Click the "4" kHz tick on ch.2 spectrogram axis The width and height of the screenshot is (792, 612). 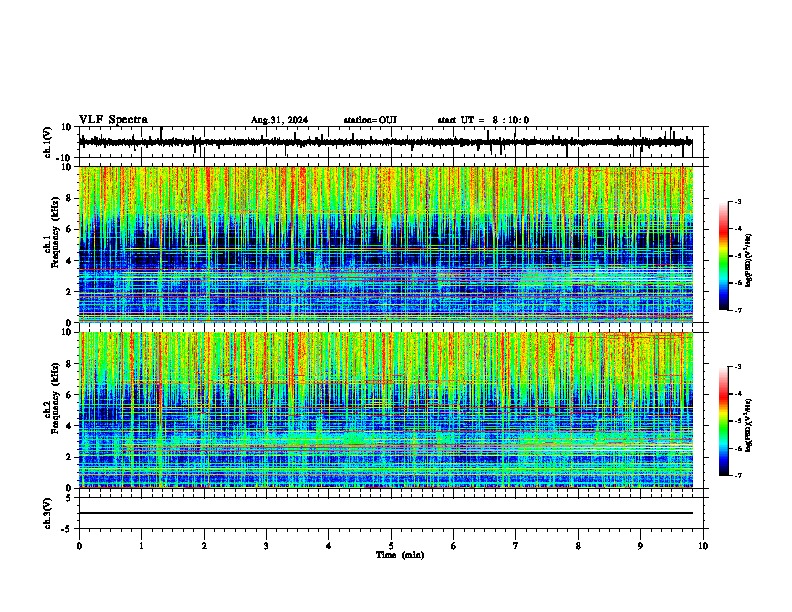70,426
